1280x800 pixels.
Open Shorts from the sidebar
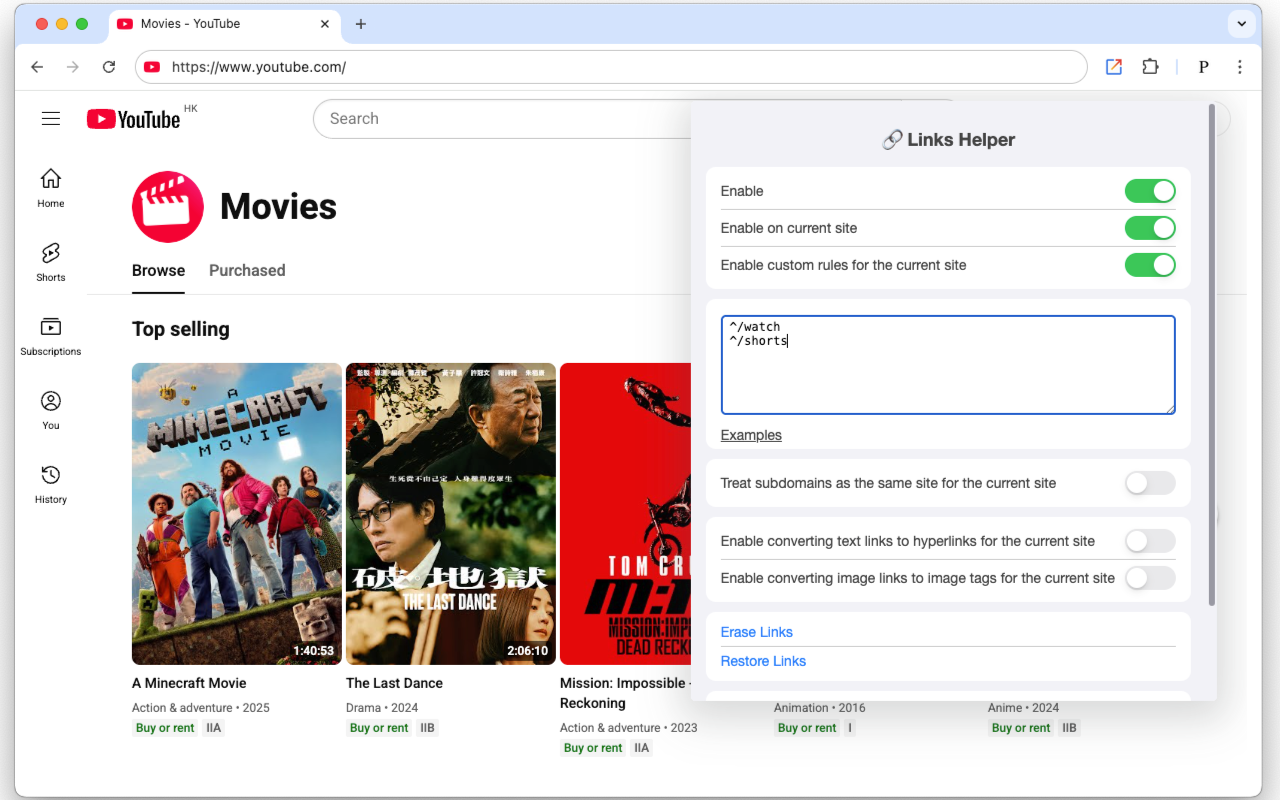click(x=51, y=262)
